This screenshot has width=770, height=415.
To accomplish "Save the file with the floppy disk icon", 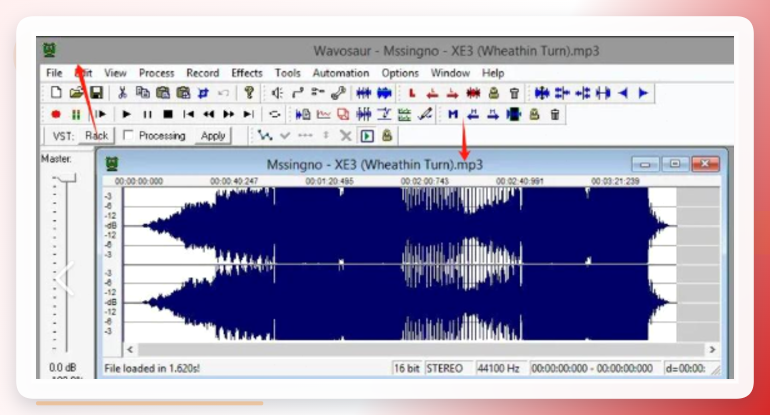I will [x=96, y=92].
